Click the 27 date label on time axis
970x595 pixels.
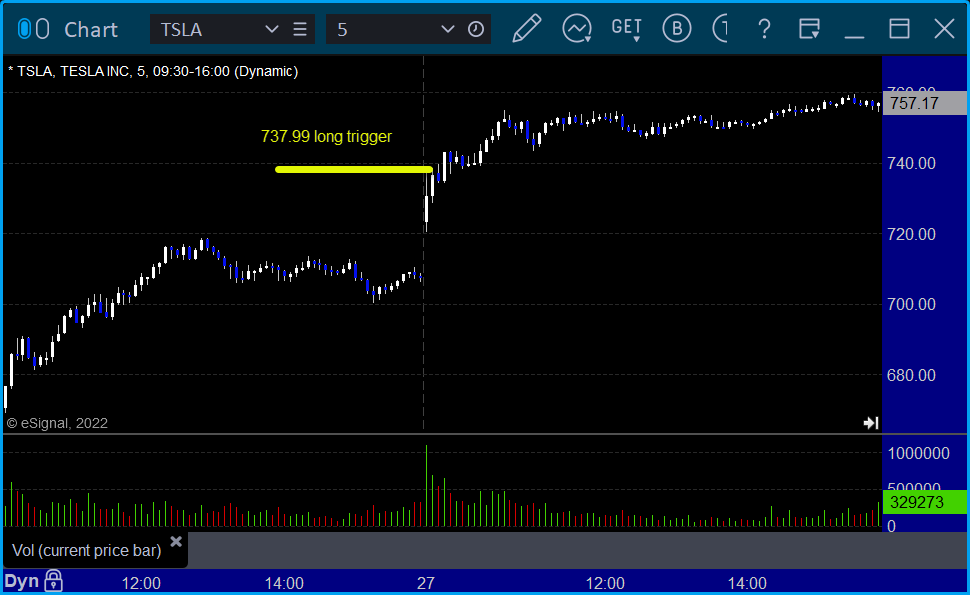(426, 583)
